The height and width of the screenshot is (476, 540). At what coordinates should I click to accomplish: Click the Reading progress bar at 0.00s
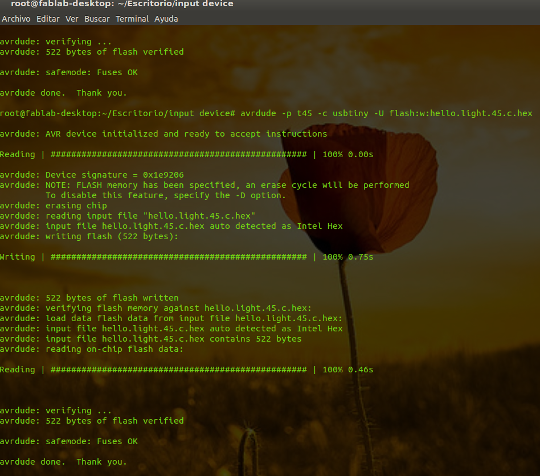point(187,154)
